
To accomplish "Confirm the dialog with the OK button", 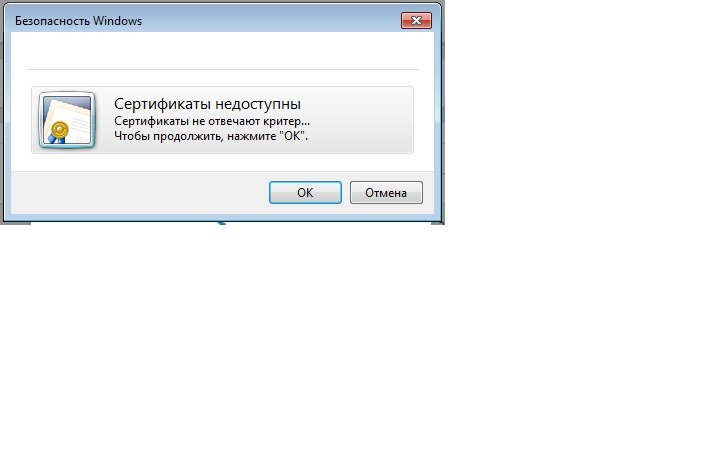I will point(305,192).
